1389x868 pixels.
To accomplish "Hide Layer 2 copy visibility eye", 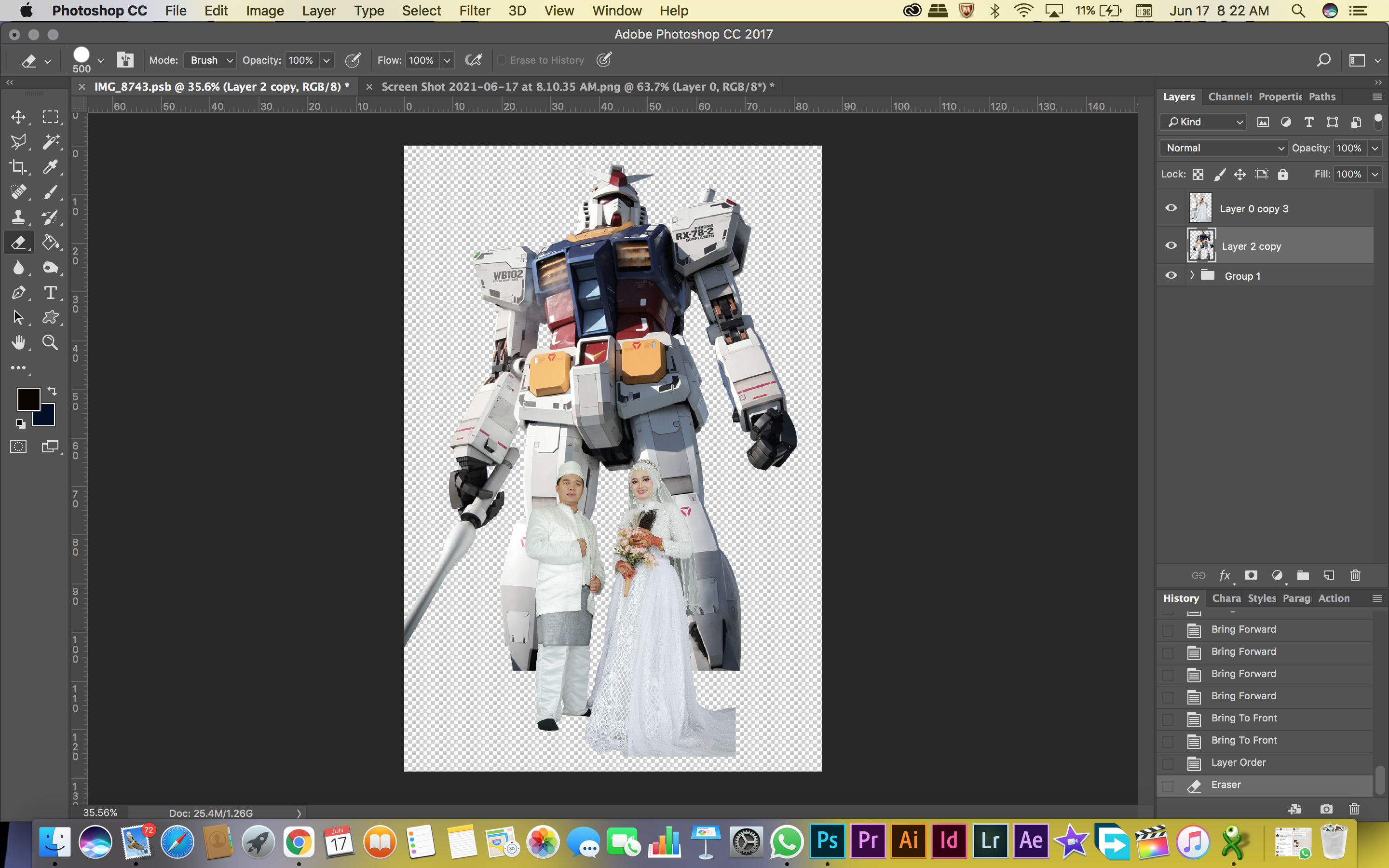I will (x=1171, y=245).
